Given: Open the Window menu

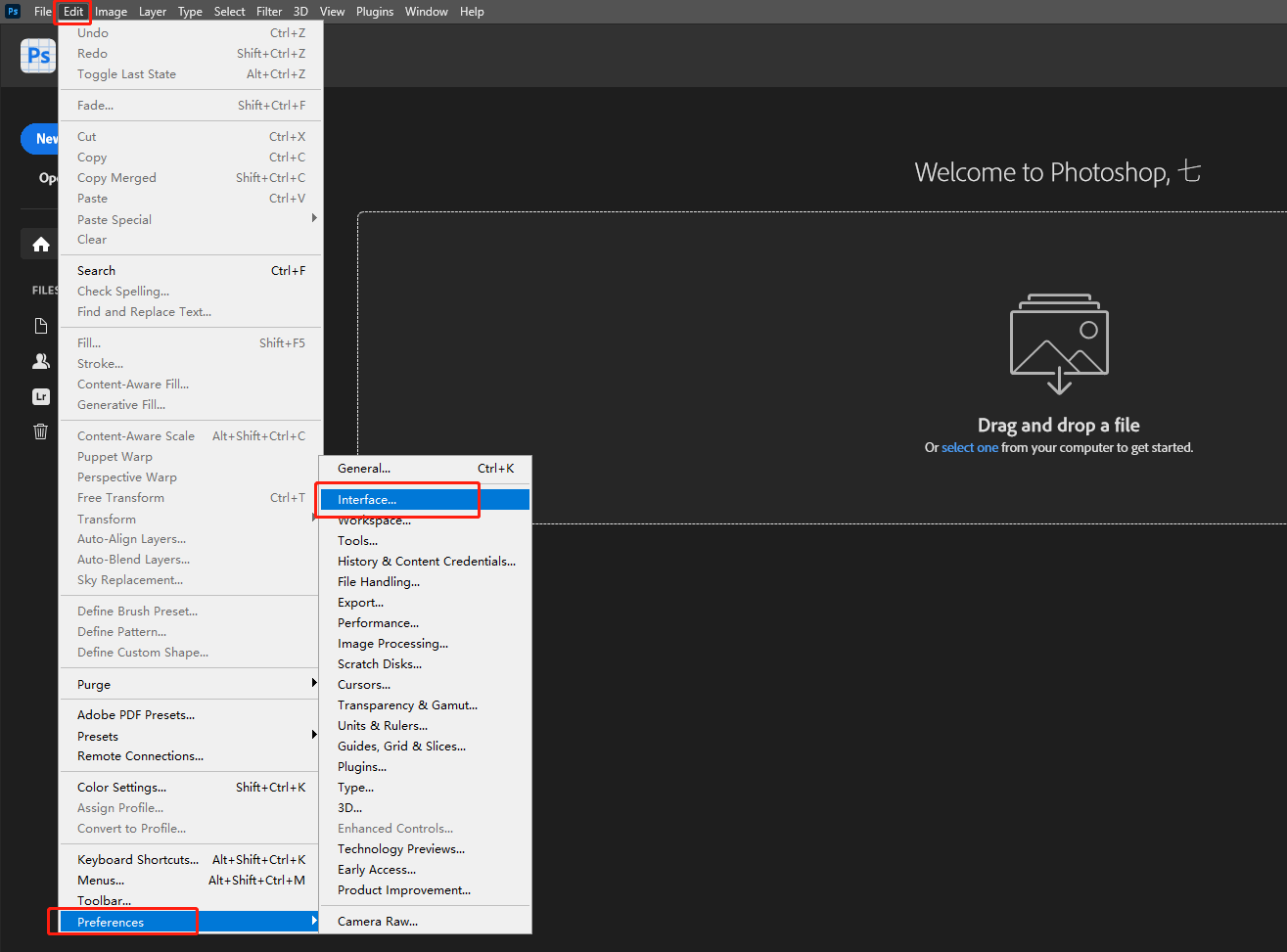Looking at the screenshot, I should [x=427, y=12].
